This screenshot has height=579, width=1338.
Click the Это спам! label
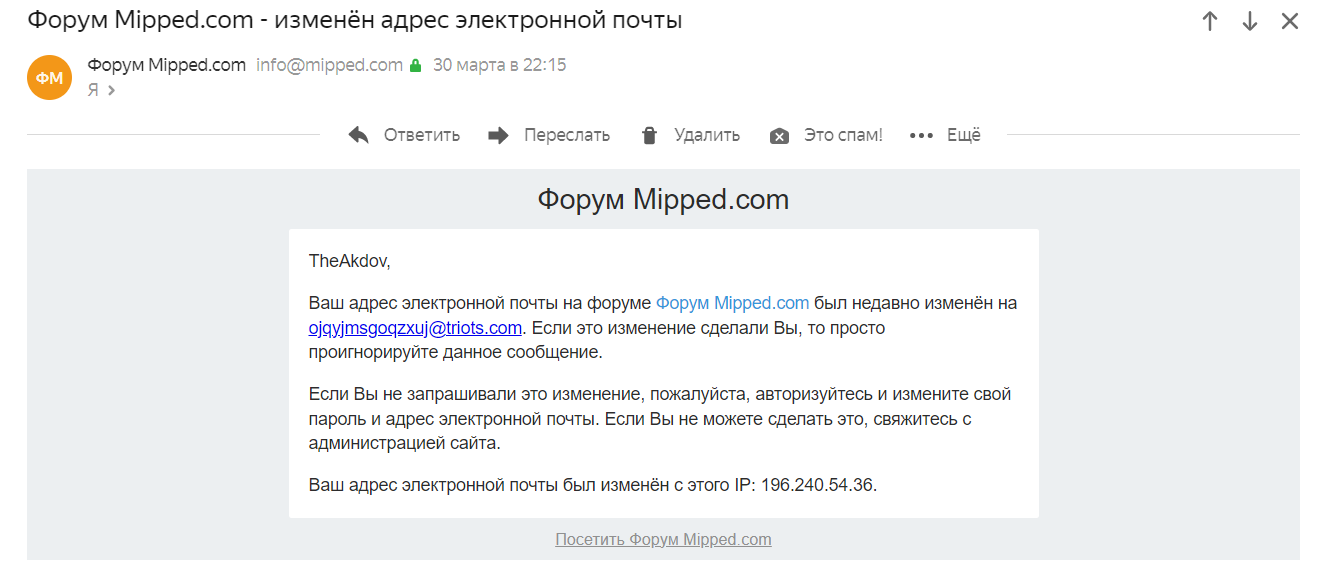pyautogui.click(x=843, y=135)
